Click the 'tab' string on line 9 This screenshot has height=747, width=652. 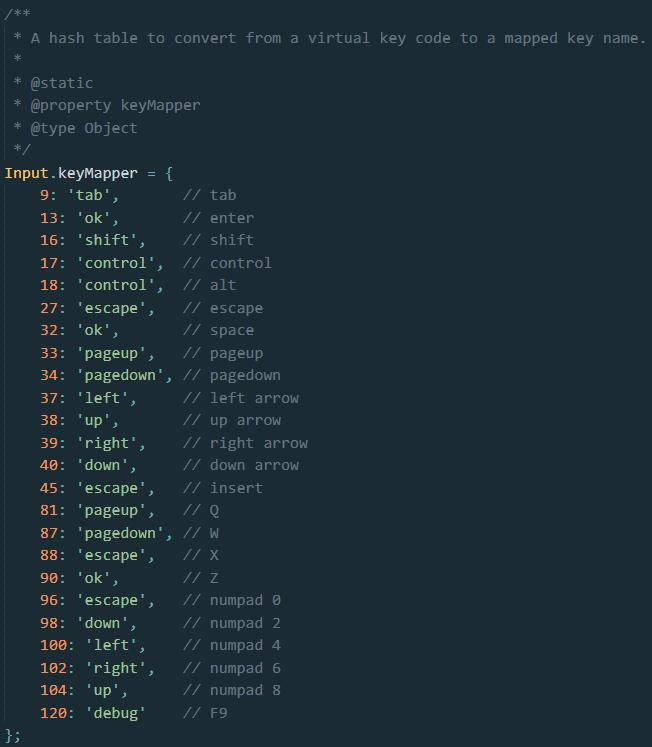pos(89,195)
